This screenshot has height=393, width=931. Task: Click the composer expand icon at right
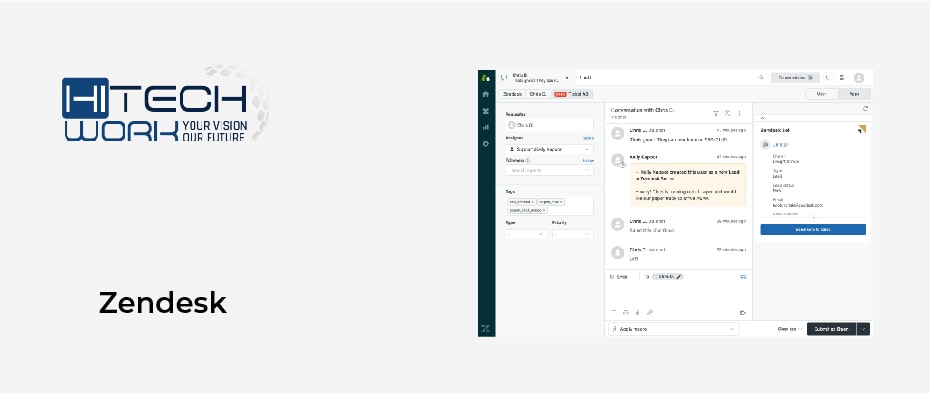[743, 312]
